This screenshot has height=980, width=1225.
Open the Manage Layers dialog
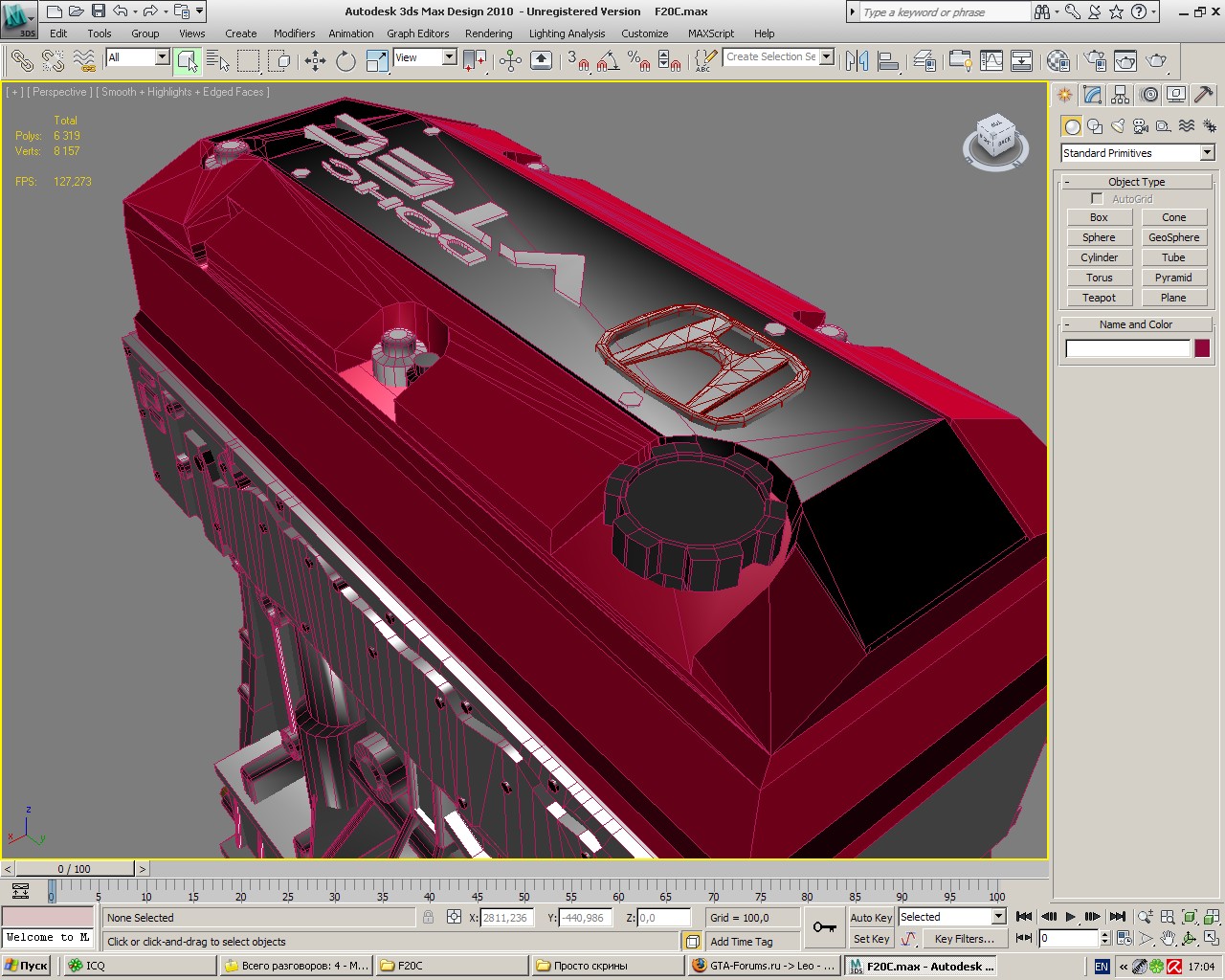924,61
